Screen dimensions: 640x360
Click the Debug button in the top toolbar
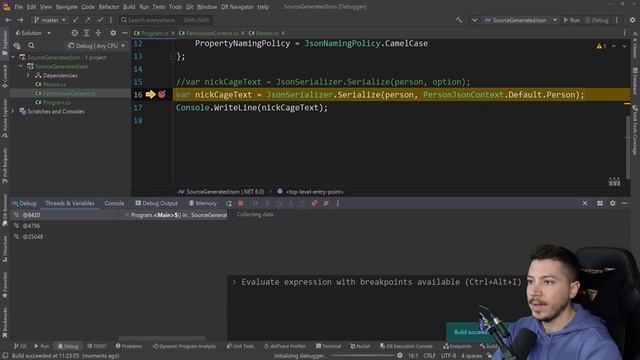point(597,20)
